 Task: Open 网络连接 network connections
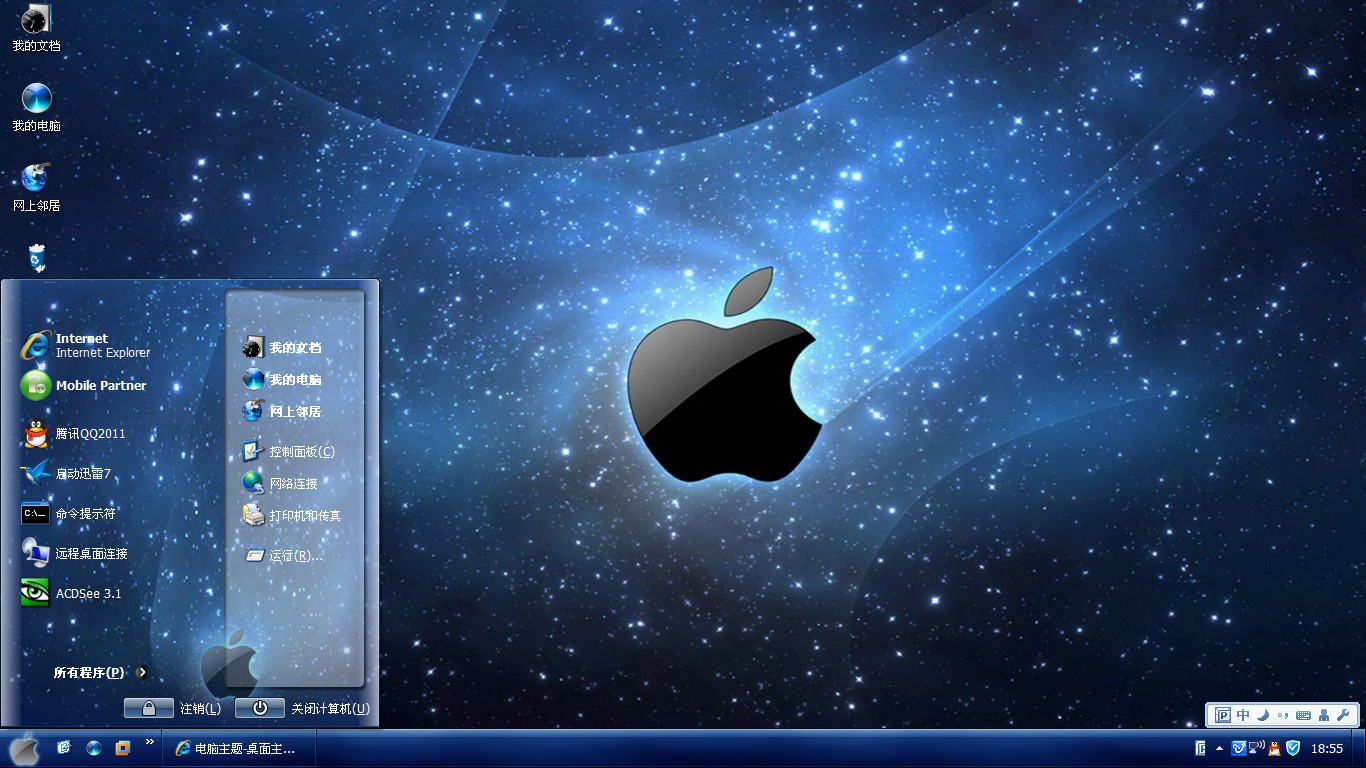(x=280, y=483)
